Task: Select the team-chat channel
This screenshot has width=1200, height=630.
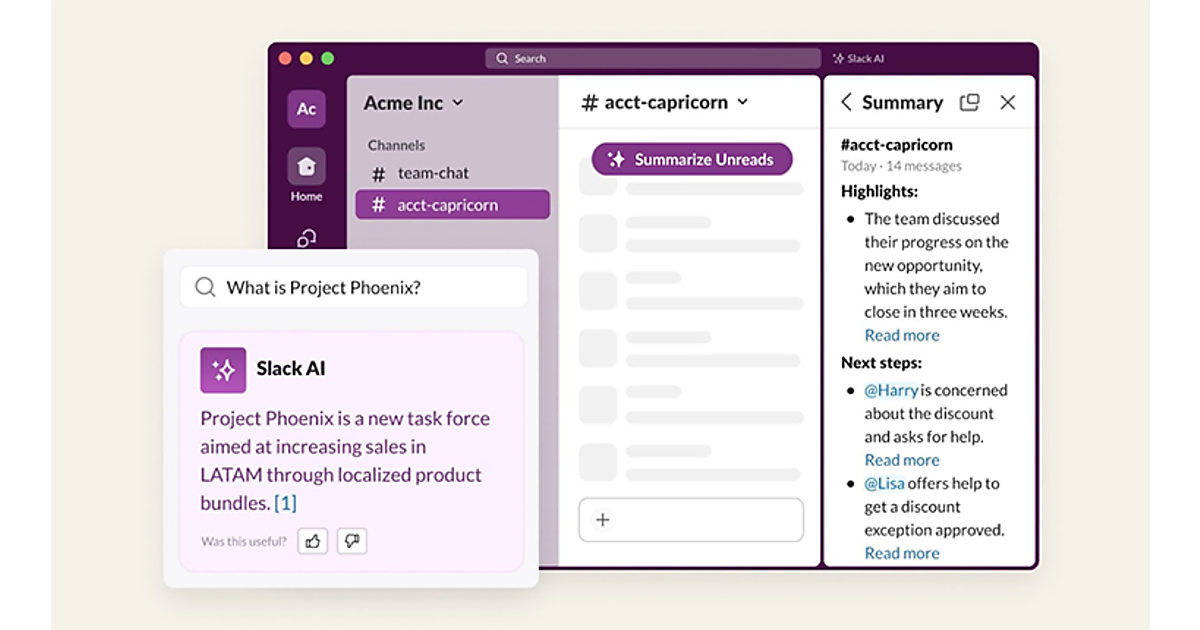Action: coord(432,173)
